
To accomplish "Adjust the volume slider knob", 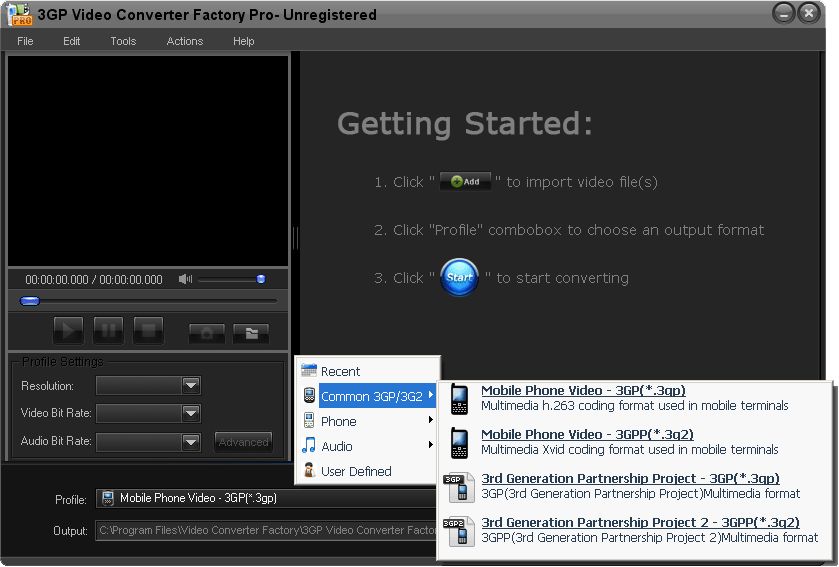I will [261, 279].
